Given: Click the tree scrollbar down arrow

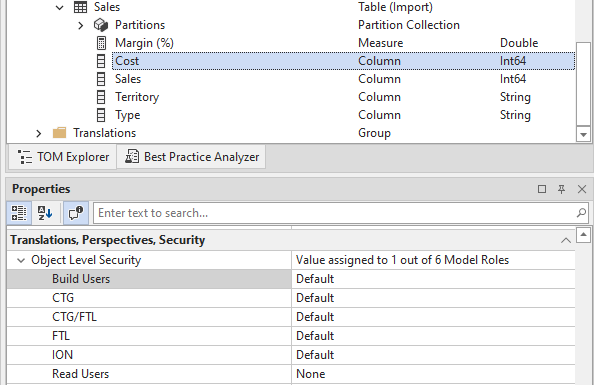Looking at the screenshot, I should [x=583, y=135].
